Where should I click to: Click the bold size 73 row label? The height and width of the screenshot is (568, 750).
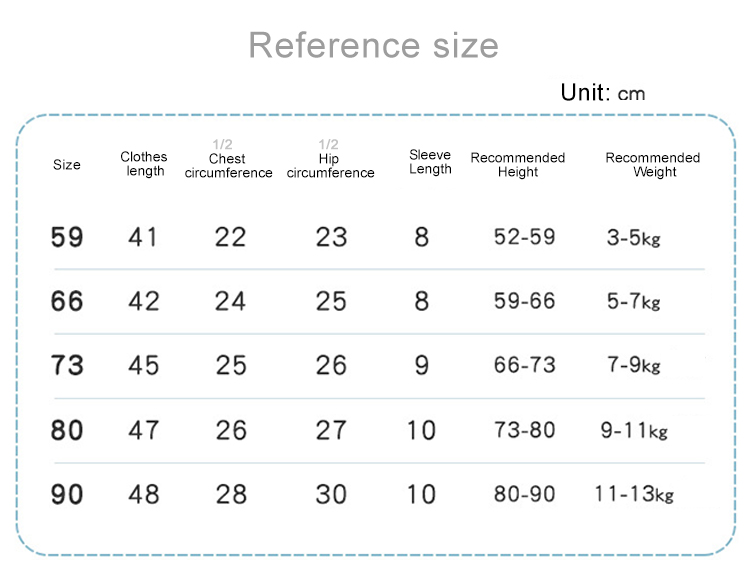click(x=67, y=365)
